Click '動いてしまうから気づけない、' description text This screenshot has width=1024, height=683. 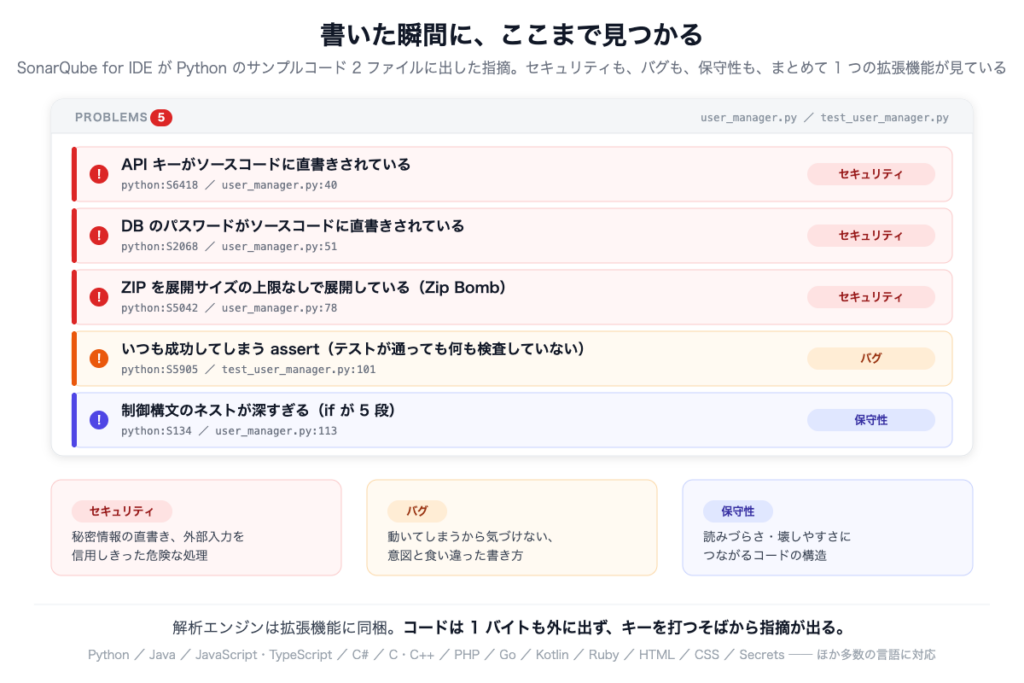pos(470,537)
